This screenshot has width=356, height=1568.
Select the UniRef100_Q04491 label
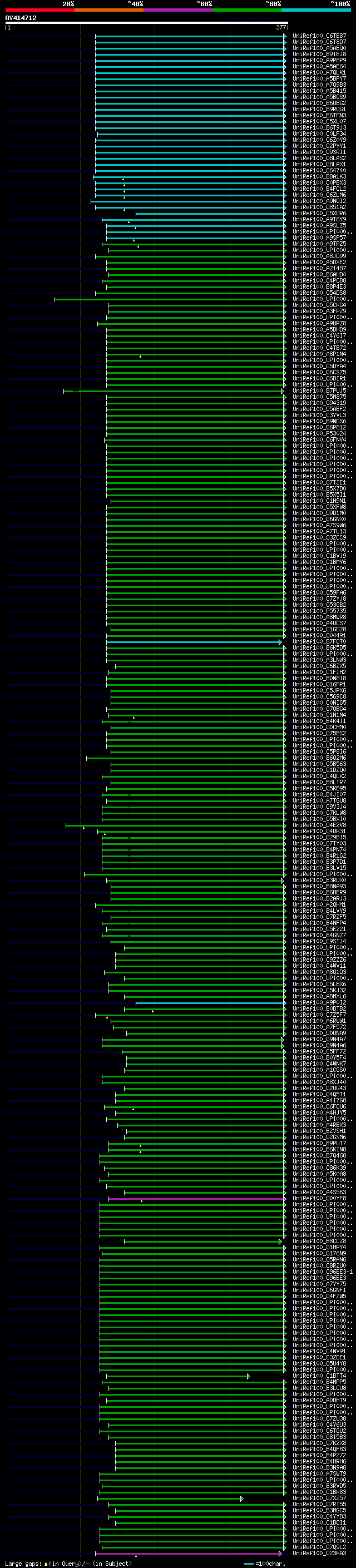point(319,635)
